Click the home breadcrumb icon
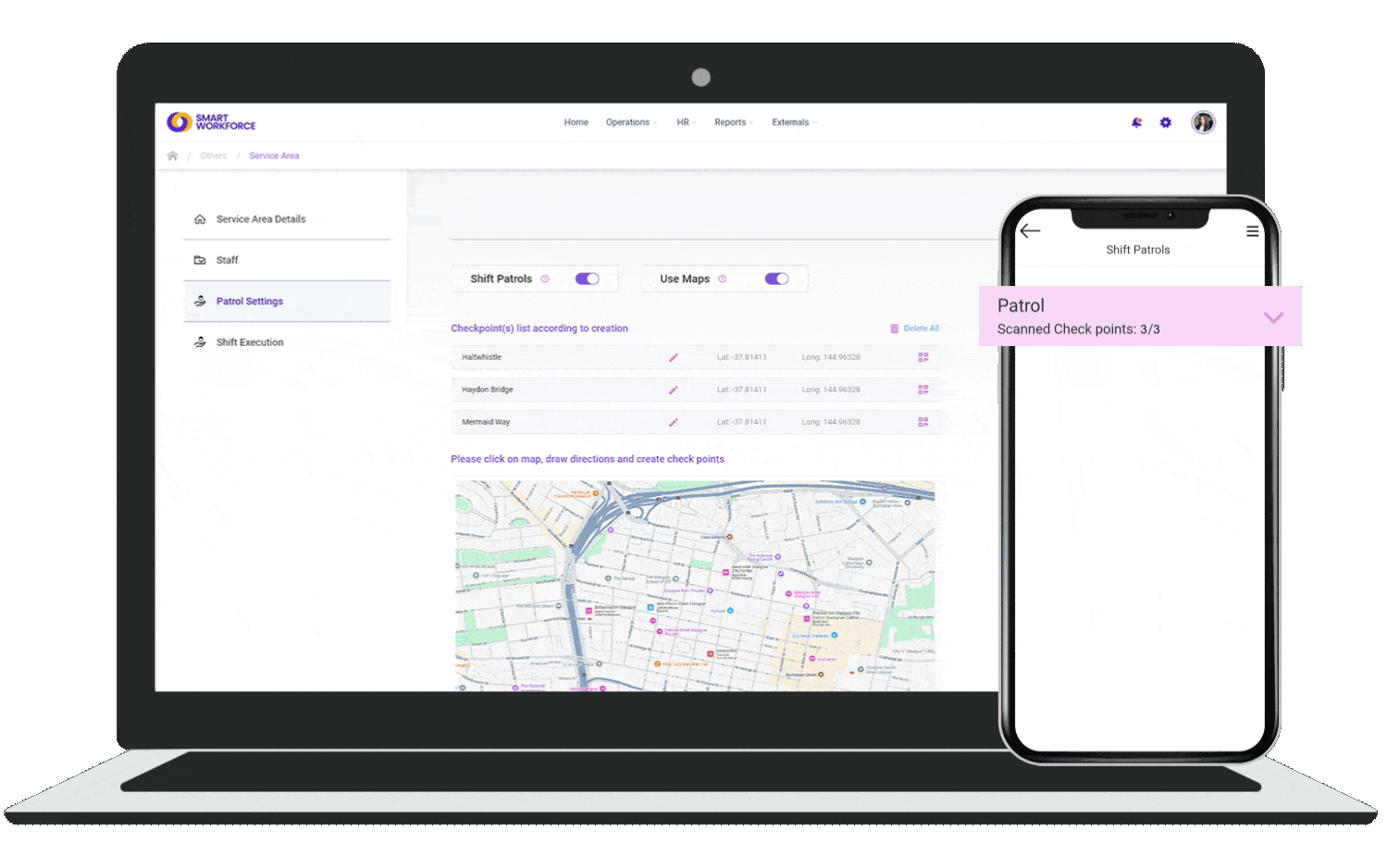Image resolution: width=1388 pixels, height=868 pixels. click(172, 155)
